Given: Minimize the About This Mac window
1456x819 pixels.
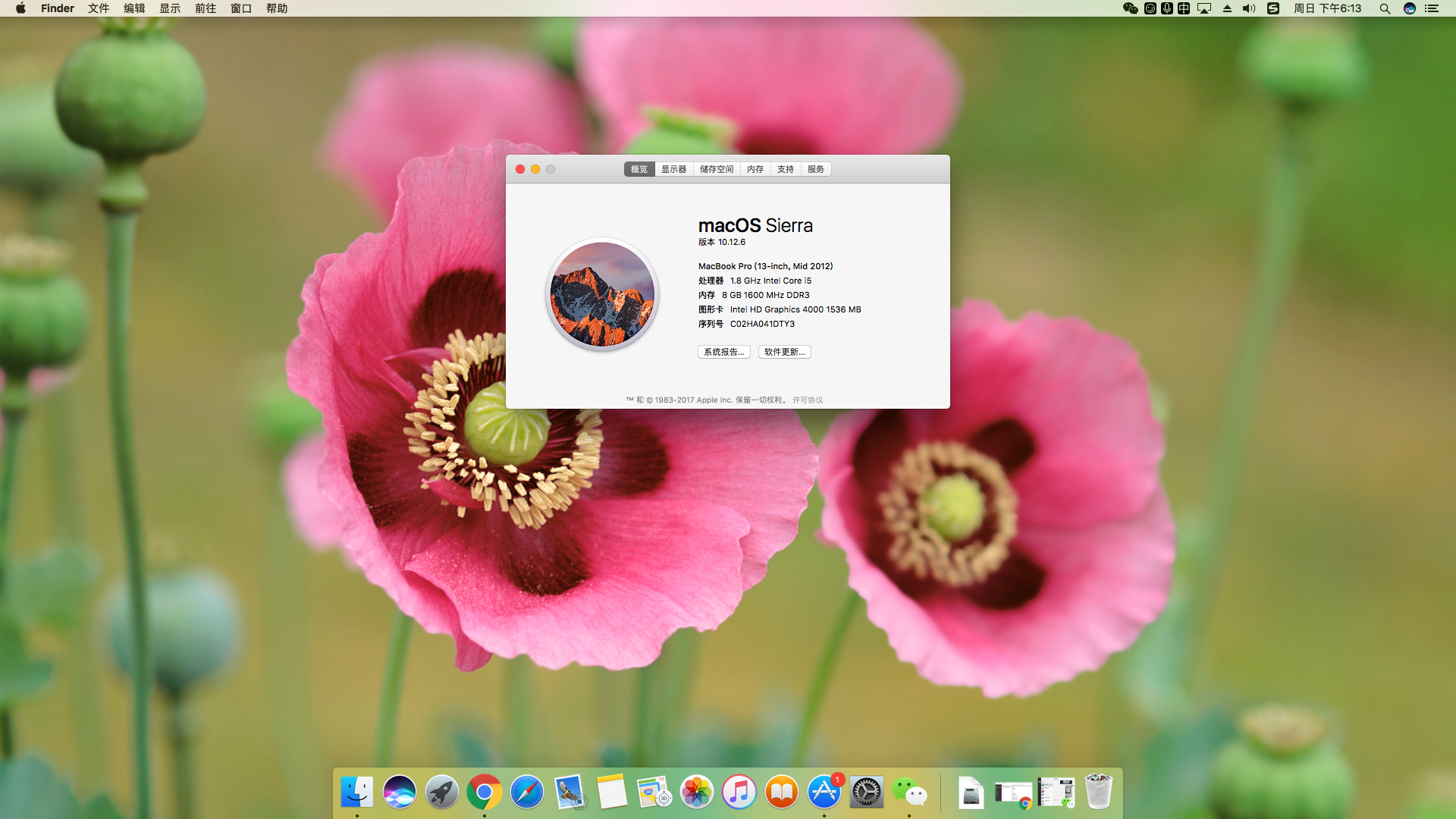Looking at the screenshot, I should [535, 169].
